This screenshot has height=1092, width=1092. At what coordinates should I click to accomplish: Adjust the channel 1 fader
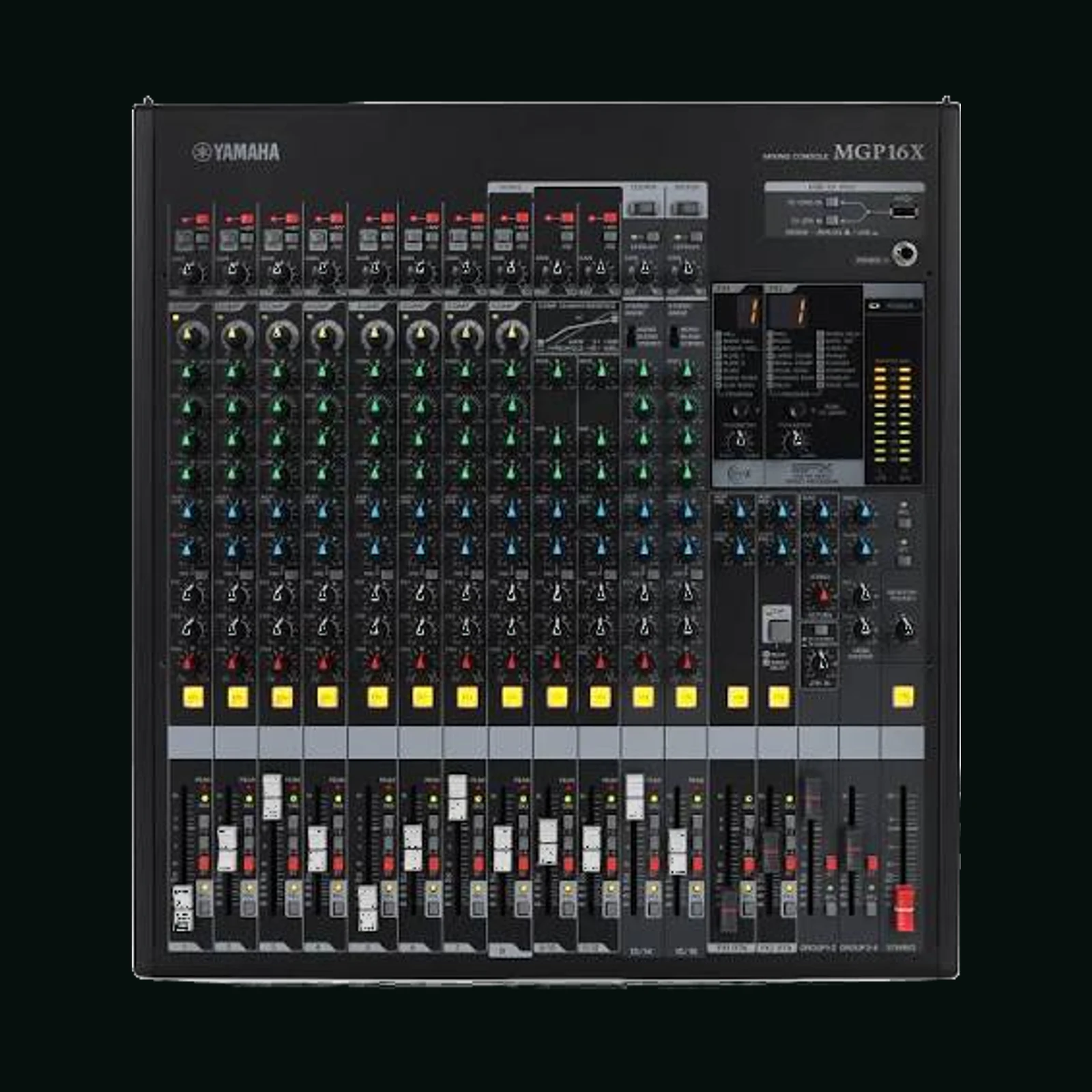click(x=182, y=907)
